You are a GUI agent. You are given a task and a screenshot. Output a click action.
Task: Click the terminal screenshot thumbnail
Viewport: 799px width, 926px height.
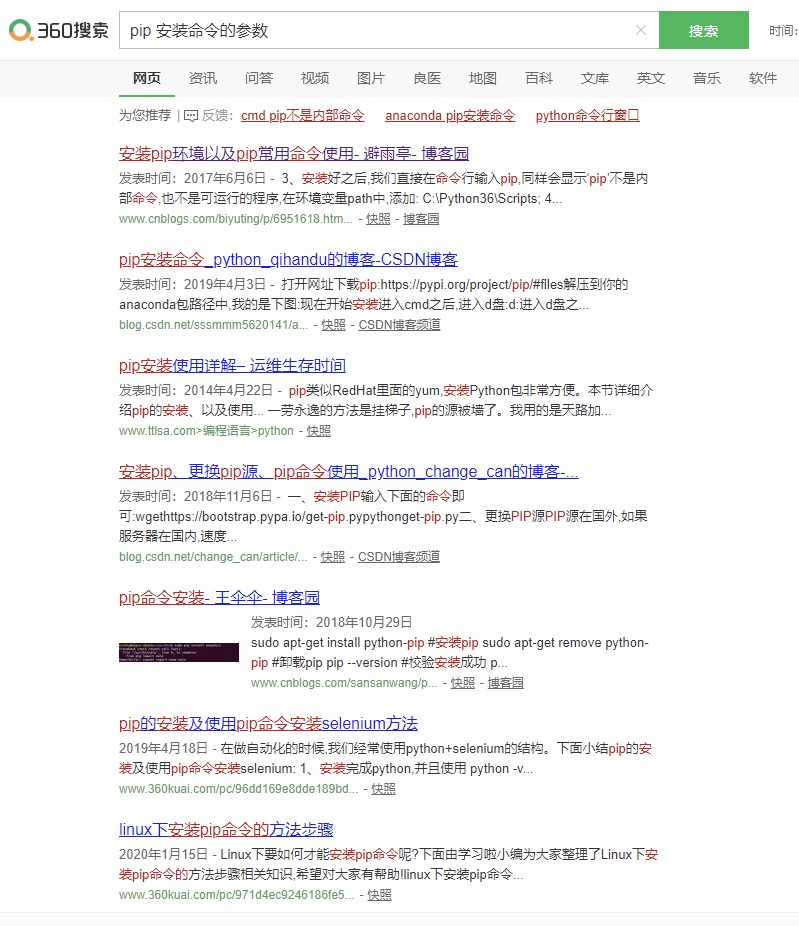(179, 653)
